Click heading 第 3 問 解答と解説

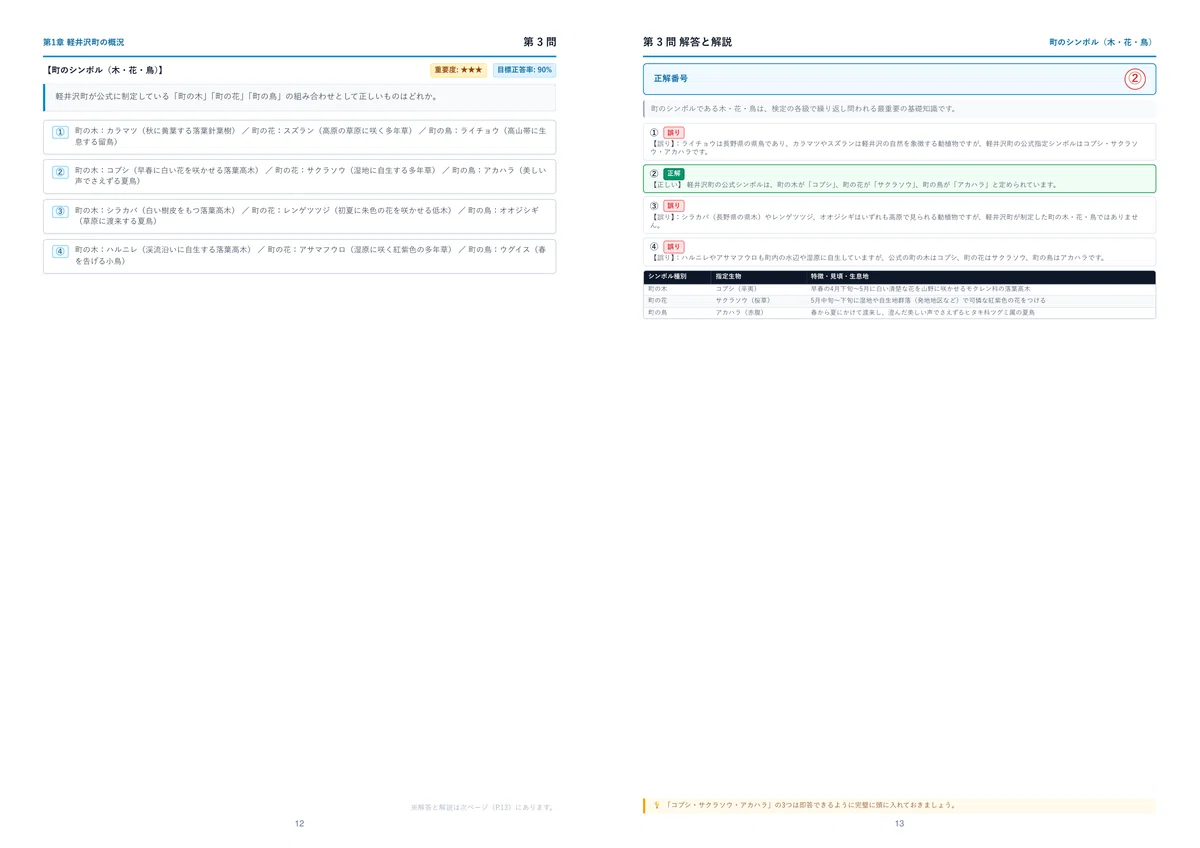coord(687,42)
